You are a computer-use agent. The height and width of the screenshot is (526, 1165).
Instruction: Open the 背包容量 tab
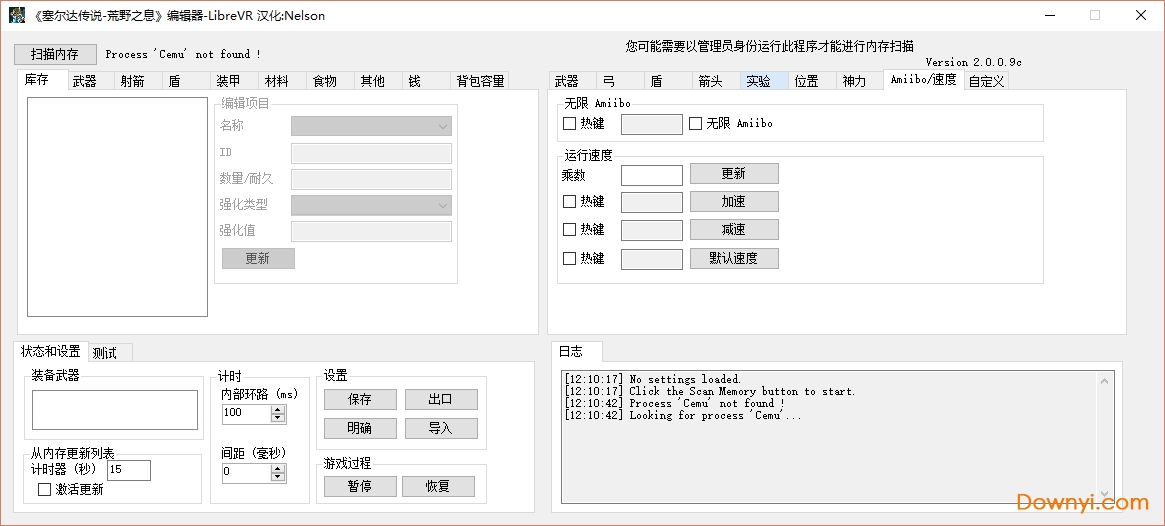(x=480, y=81)
